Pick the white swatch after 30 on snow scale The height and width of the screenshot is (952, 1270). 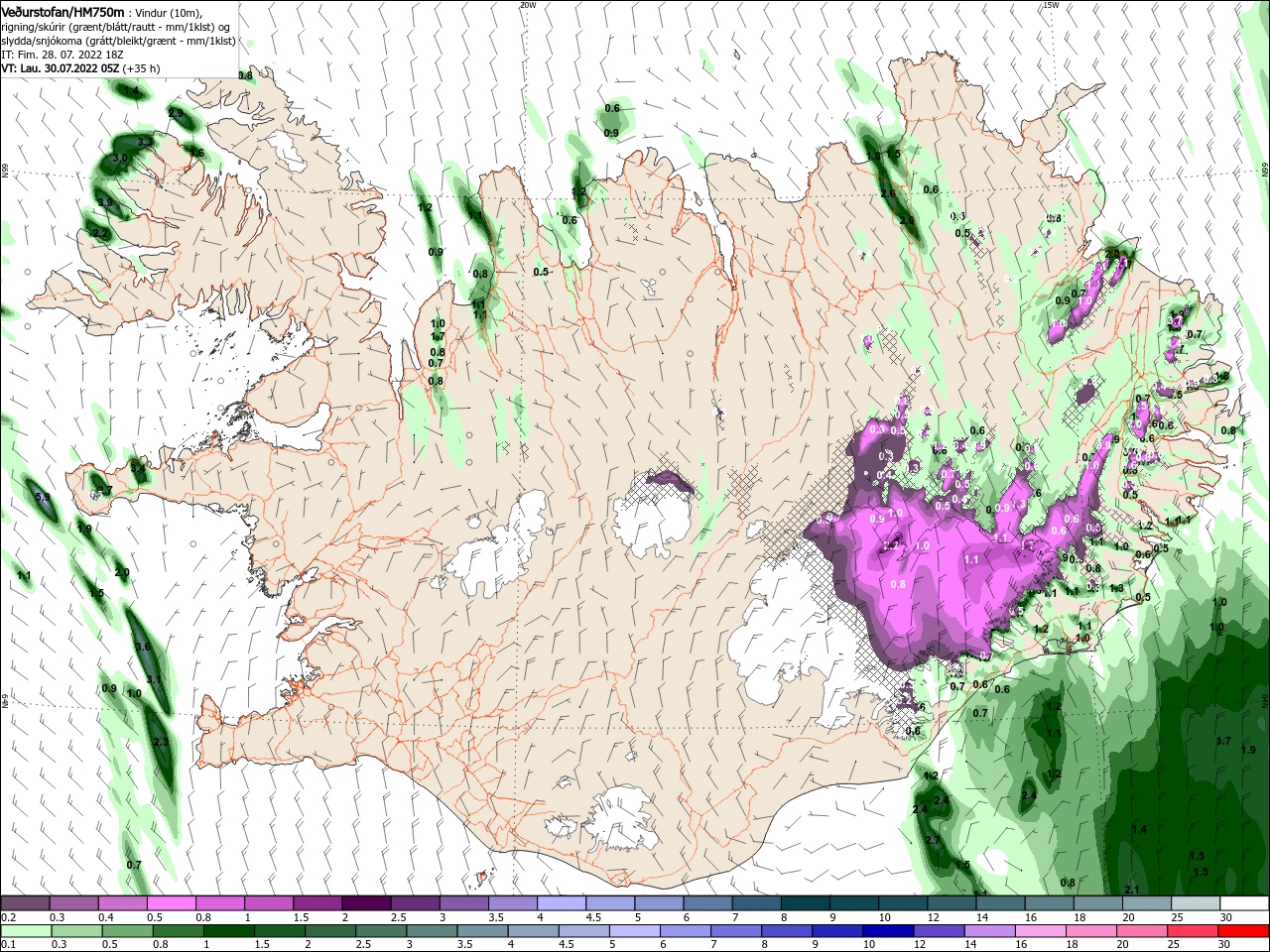tap(1245, 903)
